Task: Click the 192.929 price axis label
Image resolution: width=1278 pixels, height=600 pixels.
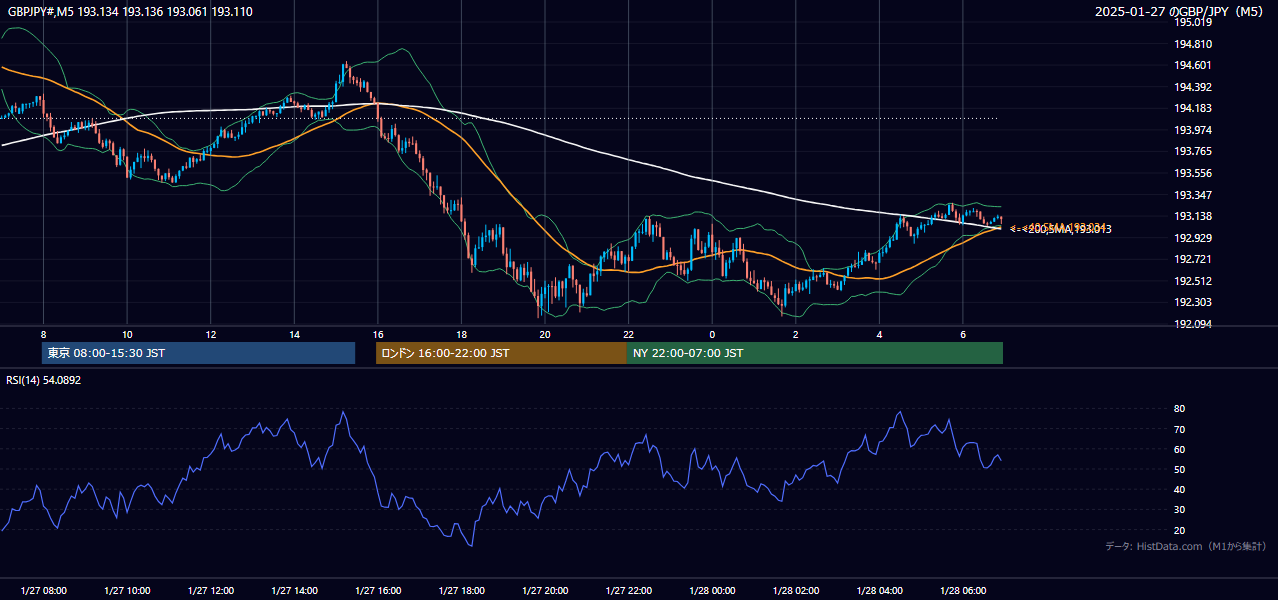Action: pos(1191,238)
